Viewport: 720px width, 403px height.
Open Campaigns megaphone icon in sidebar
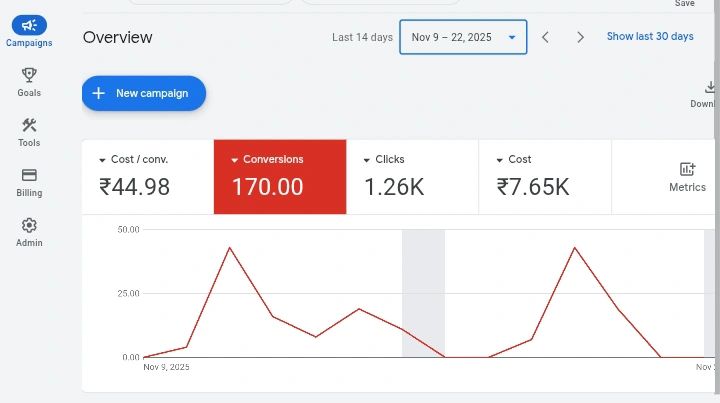29,26
